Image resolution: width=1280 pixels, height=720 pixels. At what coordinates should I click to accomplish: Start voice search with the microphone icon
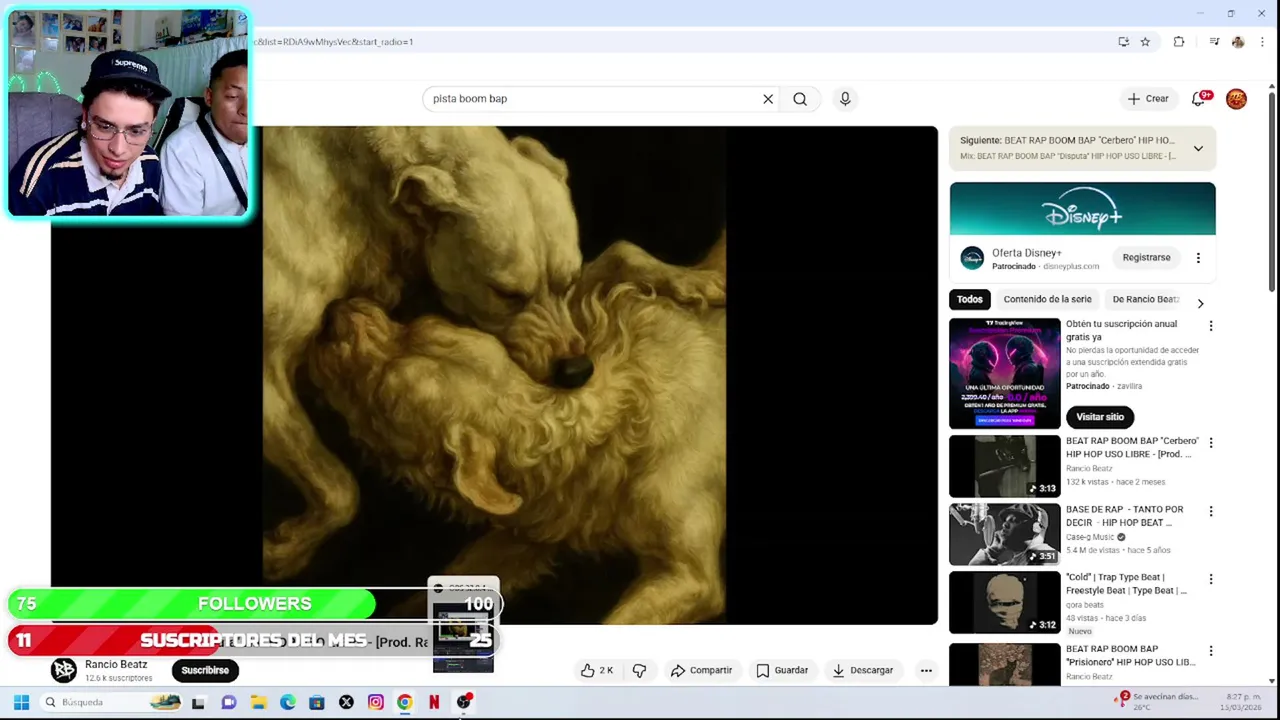point(845,99)
